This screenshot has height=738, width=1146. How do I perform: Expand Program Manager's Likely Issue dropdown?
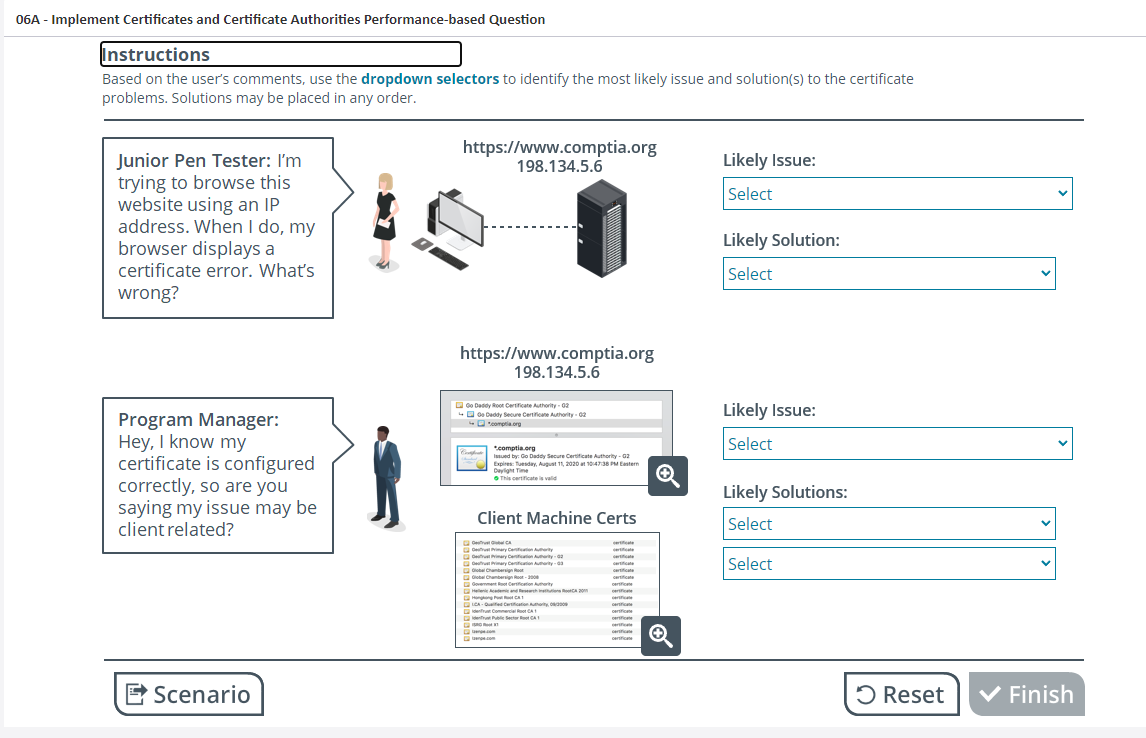click(897, 444)
